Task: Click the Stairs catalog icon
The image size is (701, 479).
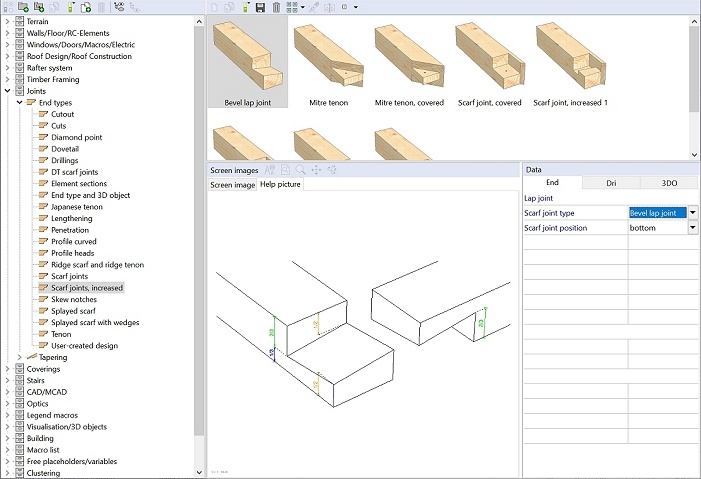Action: click(x=20, y=380)
